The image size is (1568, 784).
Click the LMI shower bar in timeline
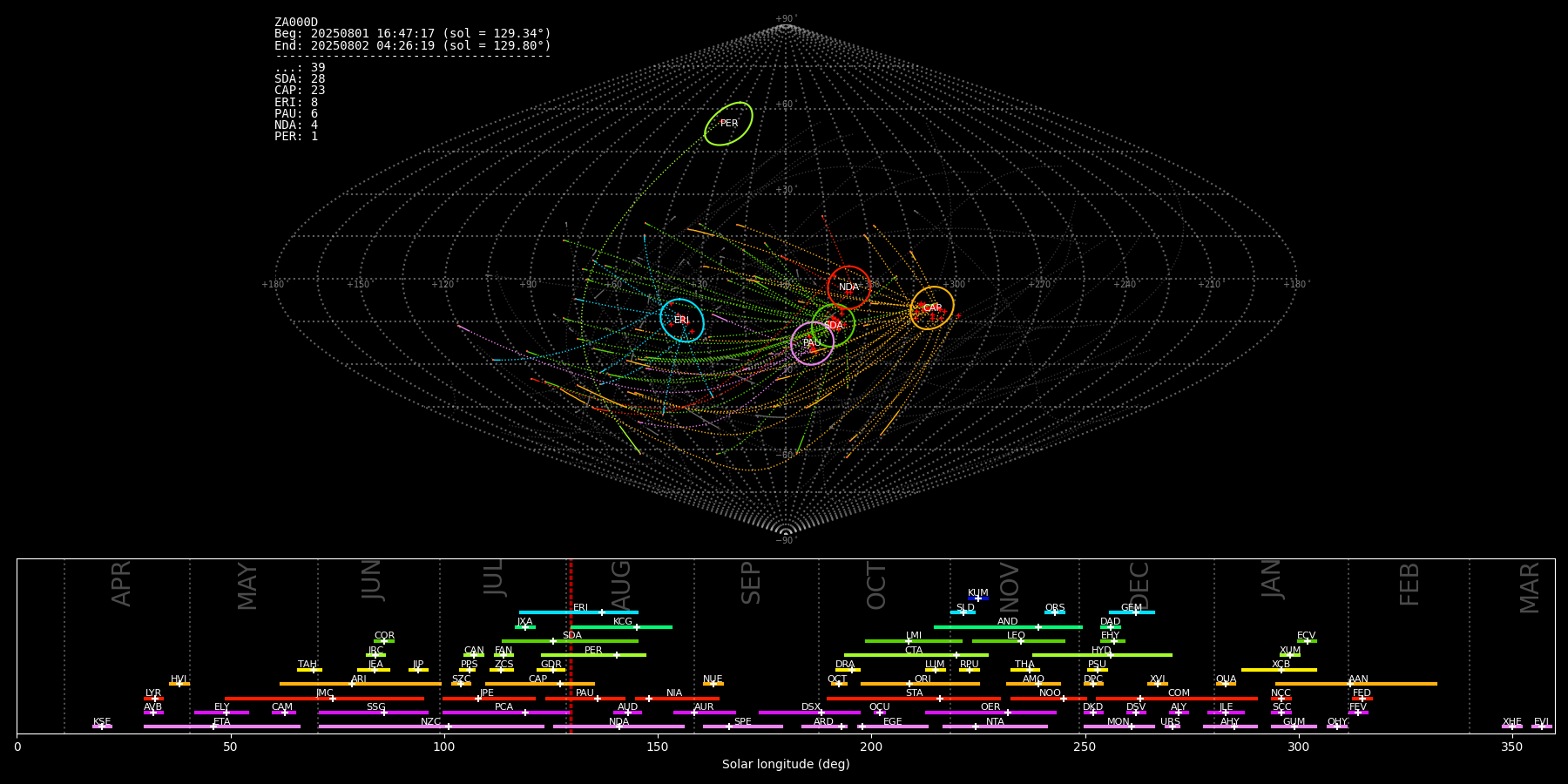click(x=914, y=641)
